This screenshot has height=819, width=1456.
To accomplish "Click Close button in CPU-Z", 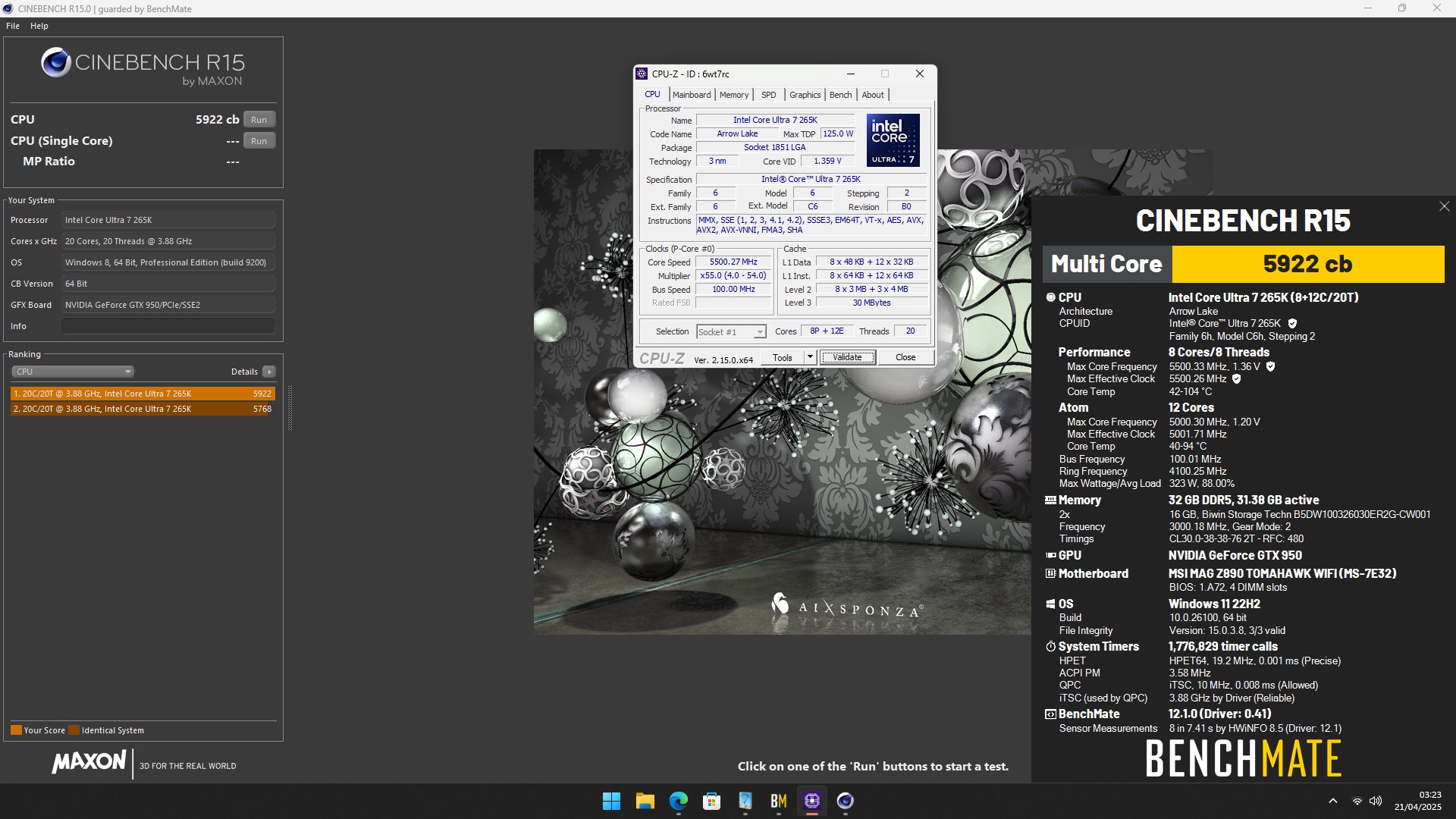I will tap(905, 357).
